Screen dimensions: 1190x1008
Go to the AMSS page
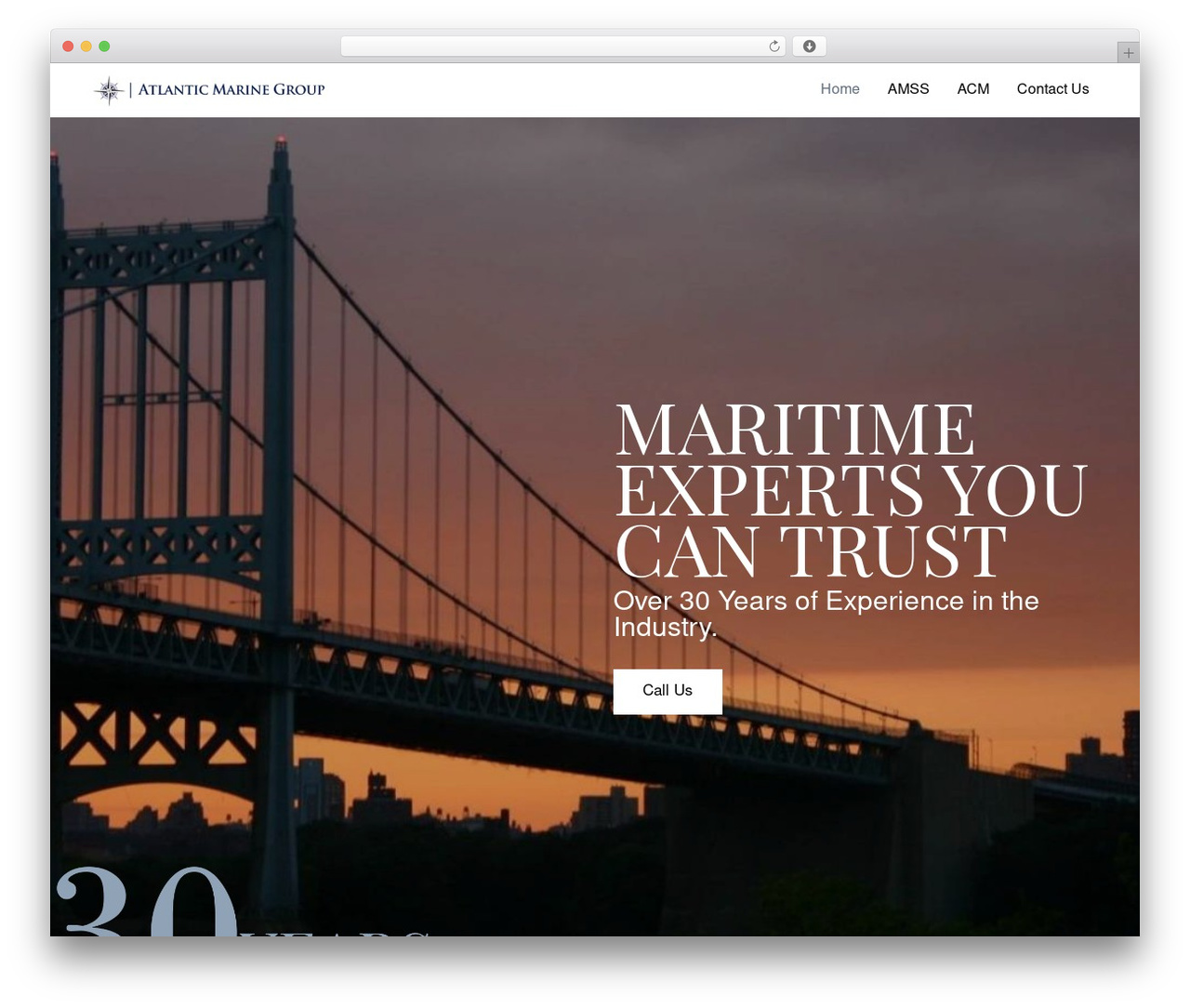(908, 89)
